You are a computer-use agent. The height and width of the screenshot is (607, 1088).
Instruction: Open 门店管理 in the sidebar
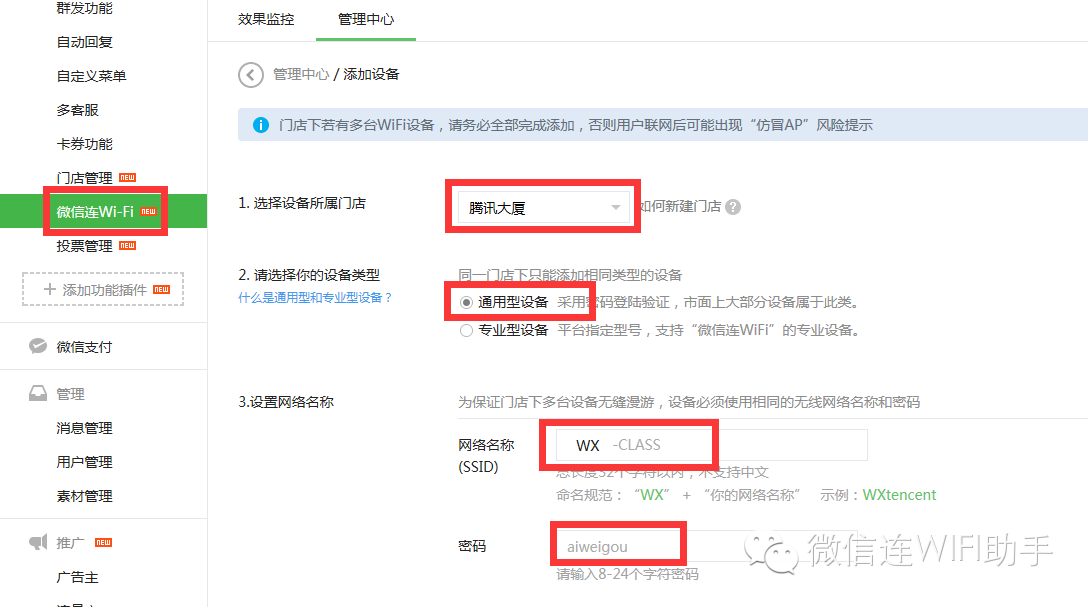[x=85, y=178]
